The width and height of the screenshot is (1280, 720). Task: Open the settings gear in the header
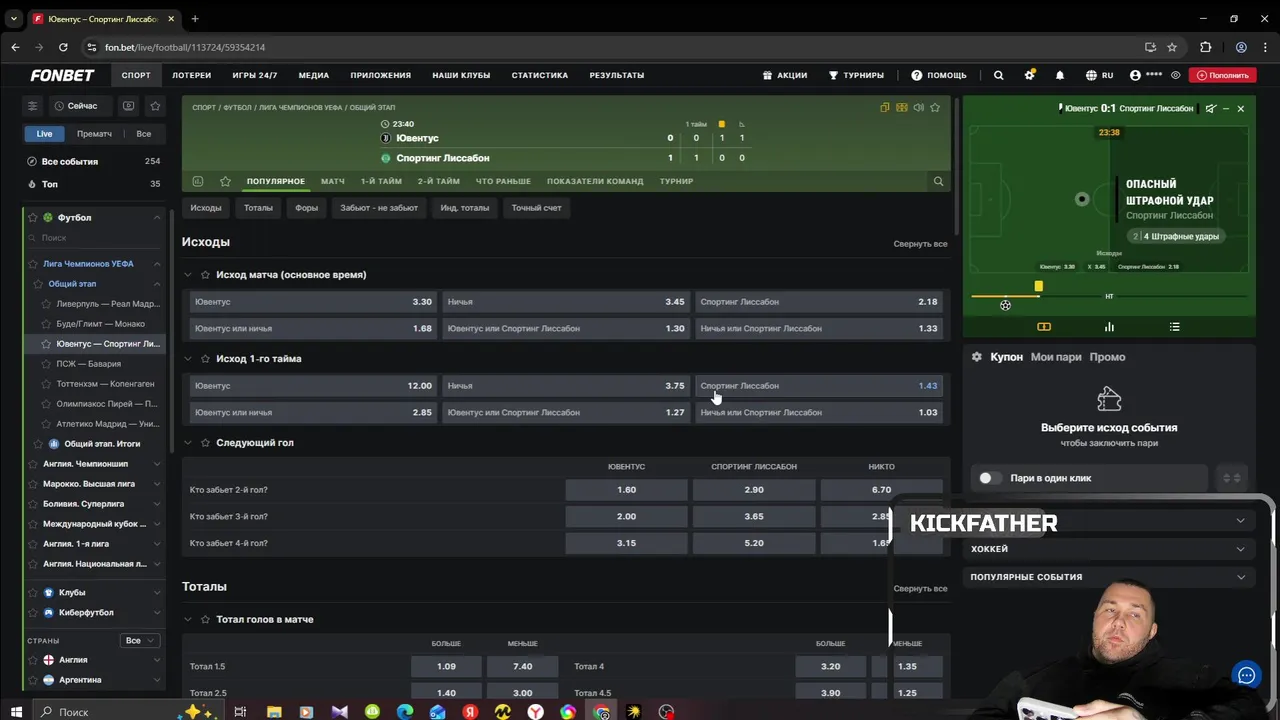click(x=1030, y=75)
